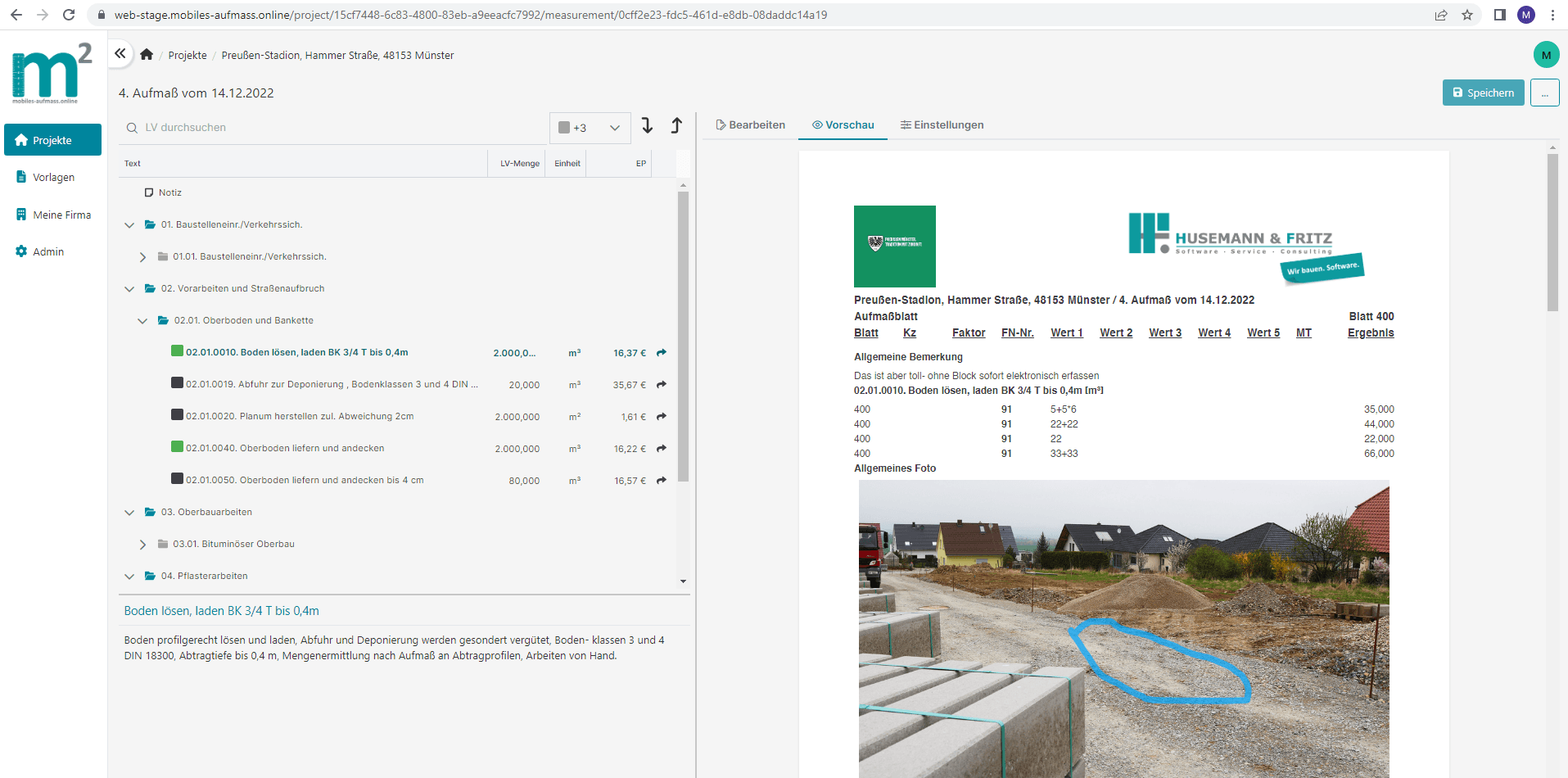Toggle dark status box of 02.01.0019
Screen dimensions: 1568x778
coord(177,383)
